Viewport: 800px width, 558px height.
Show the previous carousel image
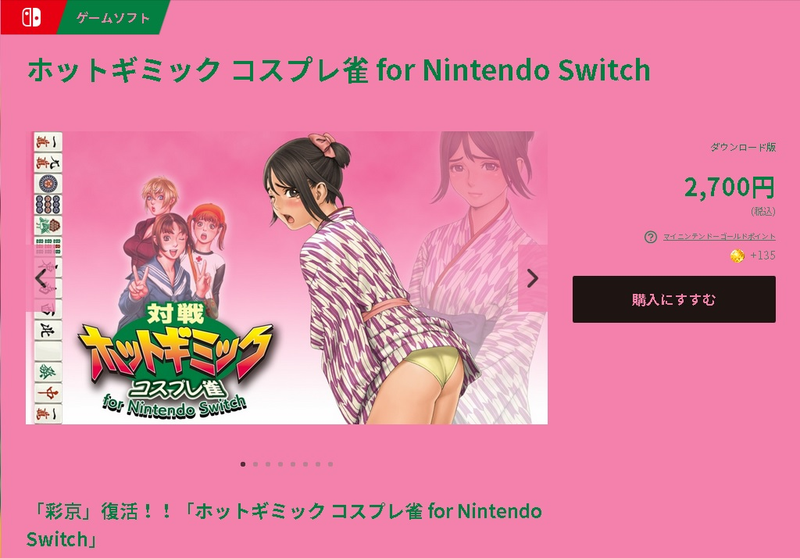[x=41, y=278]
